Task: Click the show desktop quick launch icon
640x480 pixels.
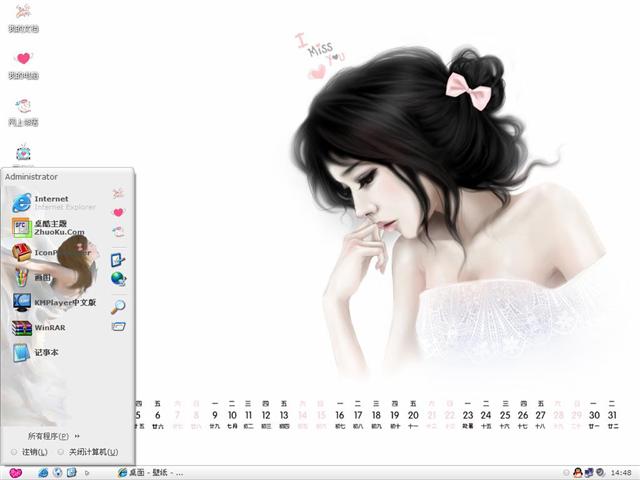Action: point(71,473)
